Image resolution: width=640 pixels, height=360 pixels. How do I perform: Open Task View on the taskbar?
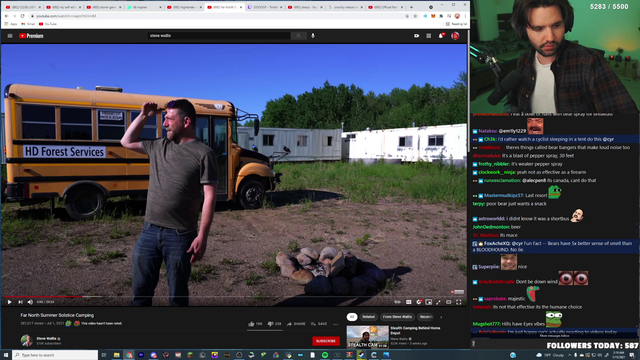click(104, 355)
